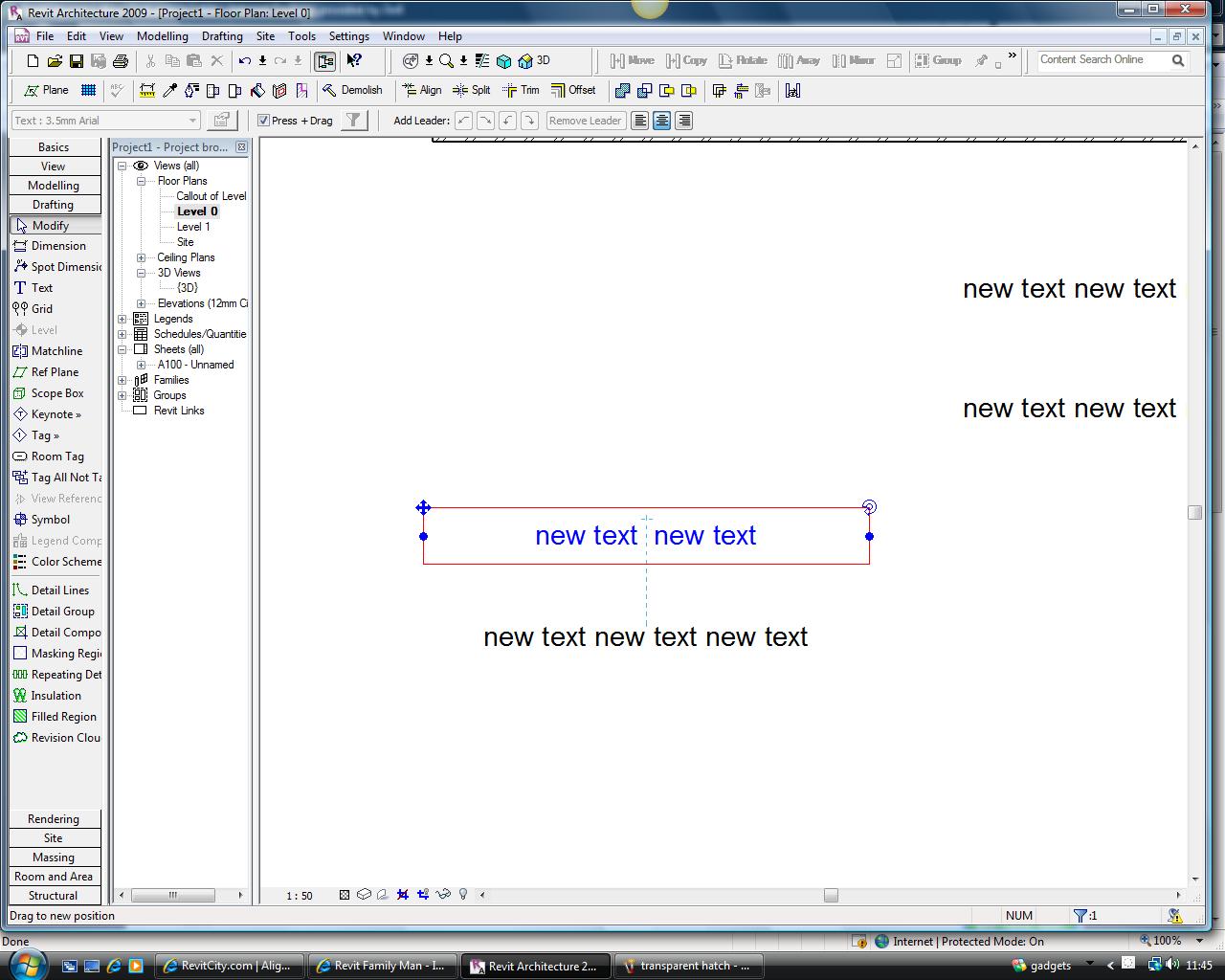
Task: Switch to the Rendering design bar tab
Action: coord(54,819)
